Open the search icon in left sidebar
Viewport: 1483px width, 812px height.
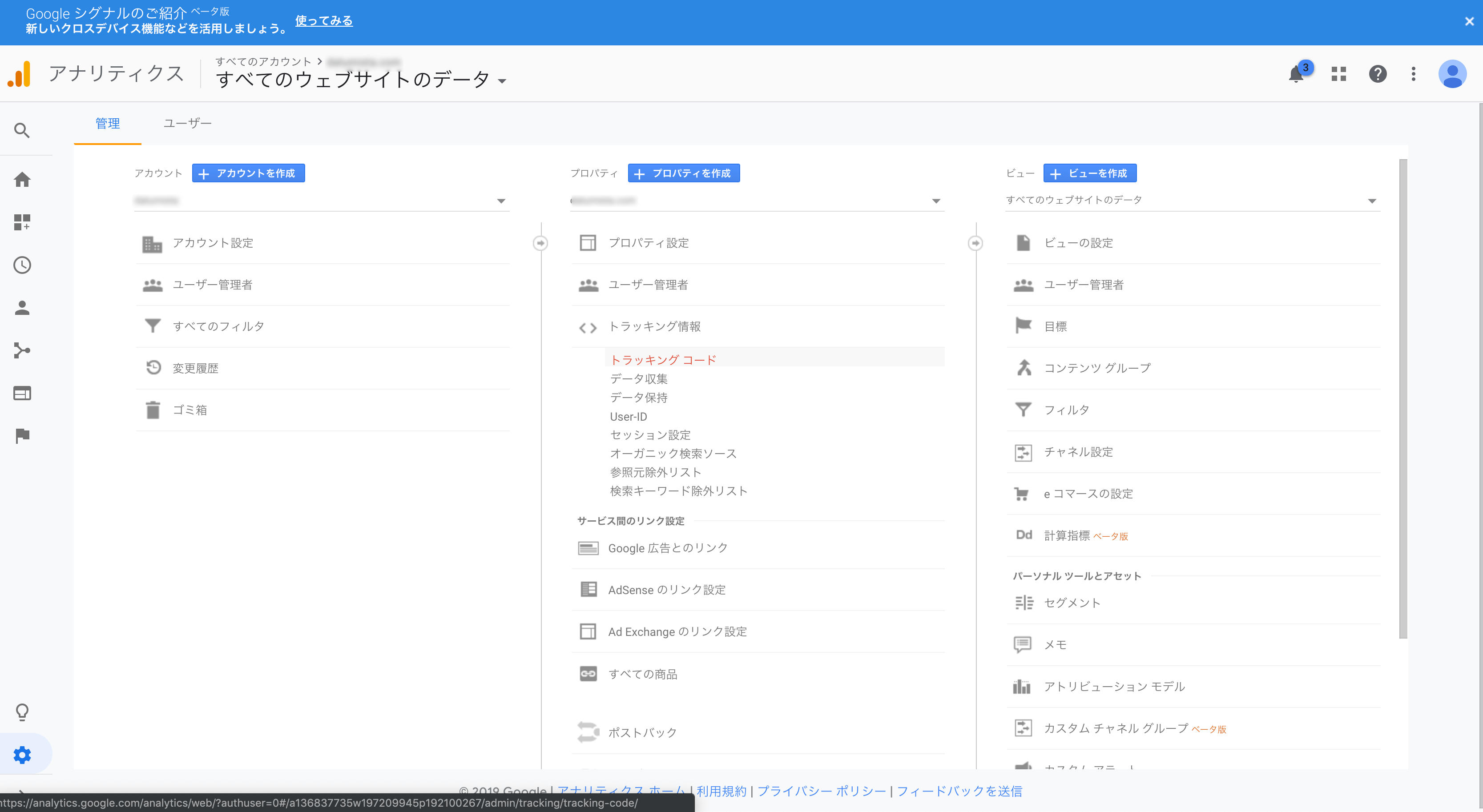coord(22,131)
